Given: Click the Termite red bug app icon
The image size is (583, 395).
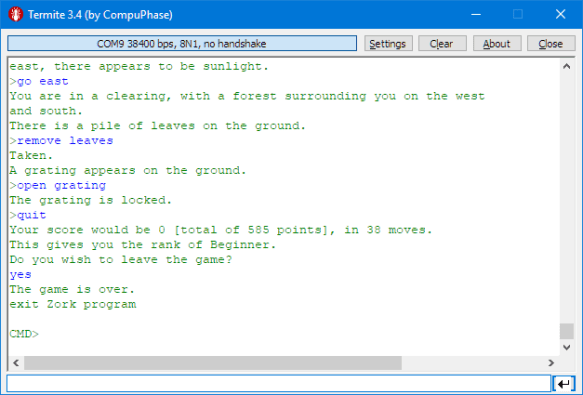Looking at the screenshot, I should click(x=16, y=15).
